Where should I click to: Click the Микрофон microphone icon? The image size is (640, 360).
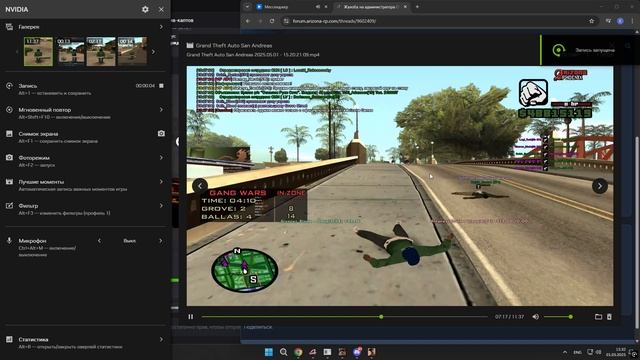tap(9, 241)
